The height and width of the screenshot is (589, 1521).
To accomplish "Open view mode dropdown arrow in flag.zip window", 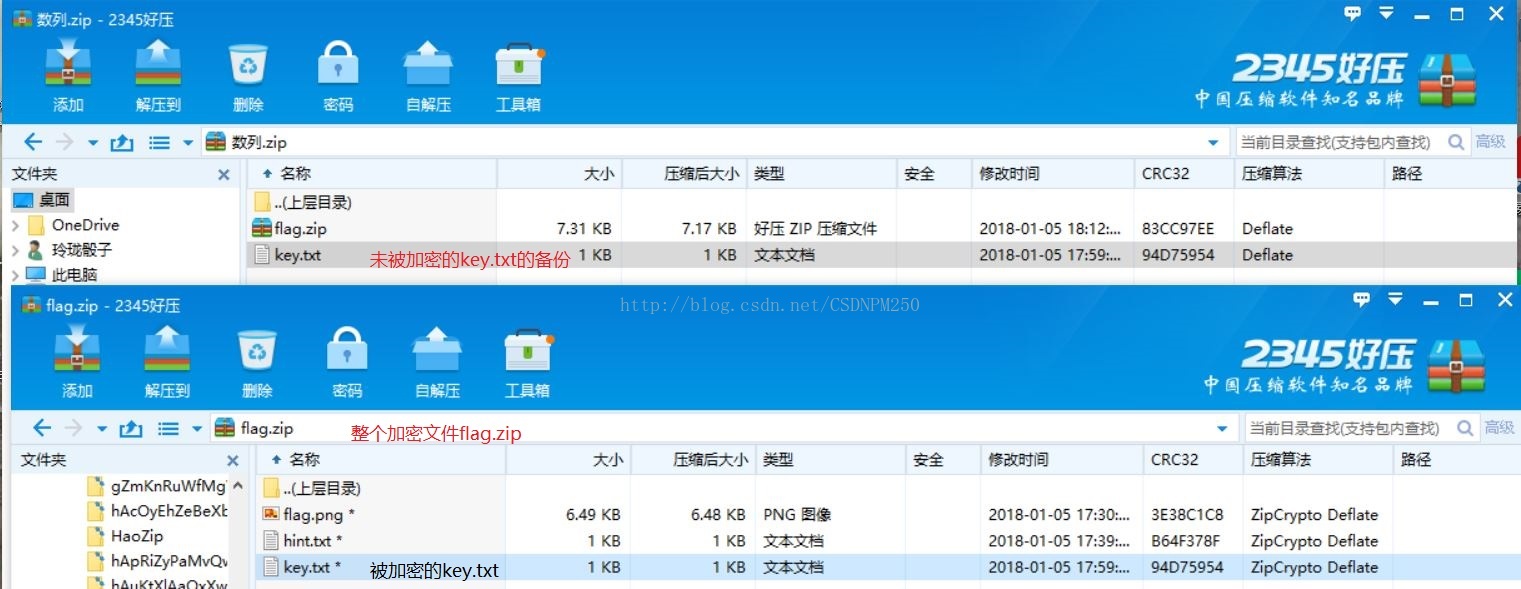I will (x=197, y=429).
